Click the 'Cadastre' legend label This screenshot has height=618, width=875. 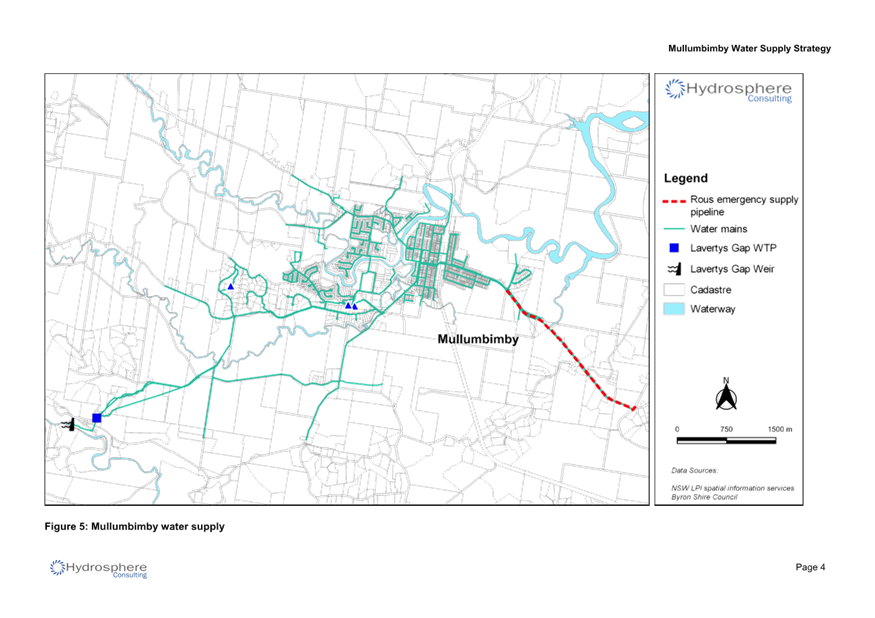pyautogui.click(x=710, y=290)
